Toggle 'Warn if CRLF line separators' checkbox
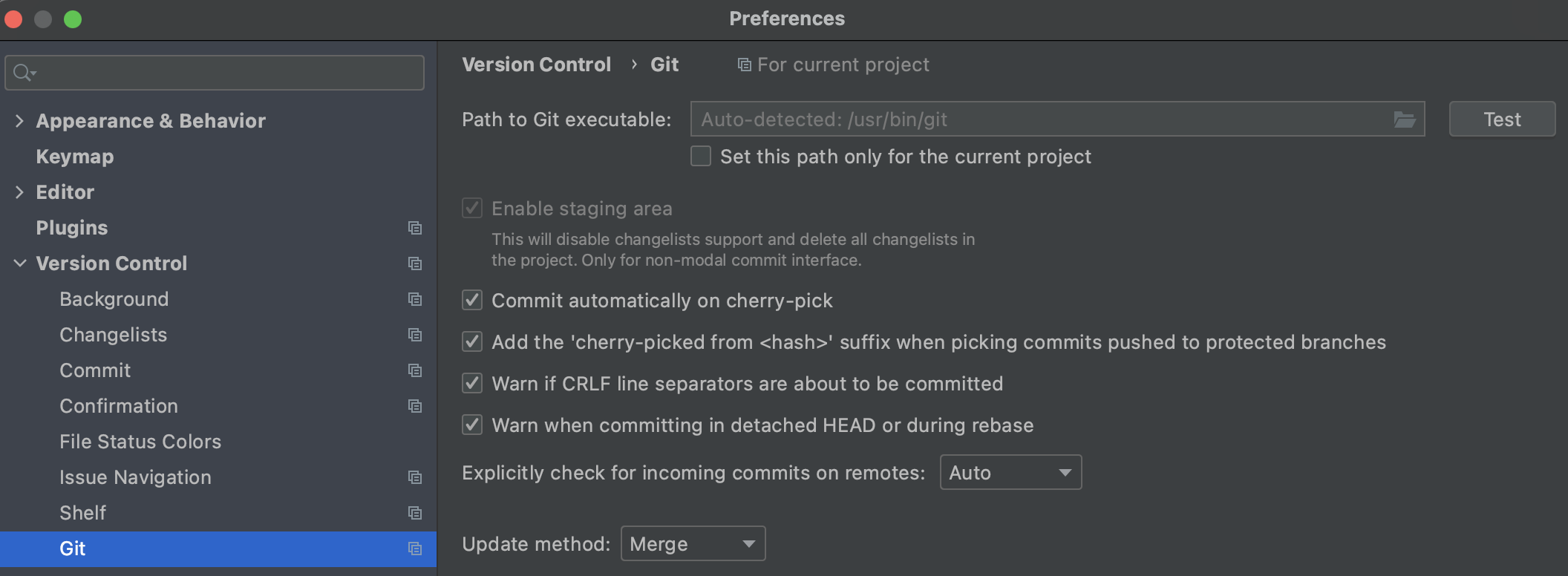Image resolution: width=1568 pixels, height=576 pixels. pyautogui.click(x=472, y=384)
